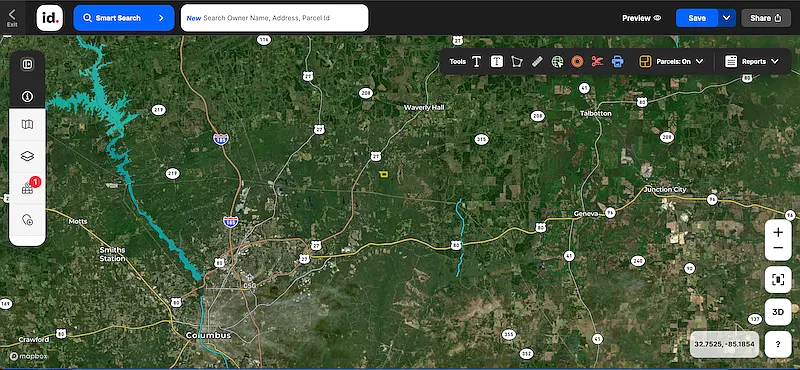
Task: Click the add location sidebar icon
Action: tap(28, 220)
